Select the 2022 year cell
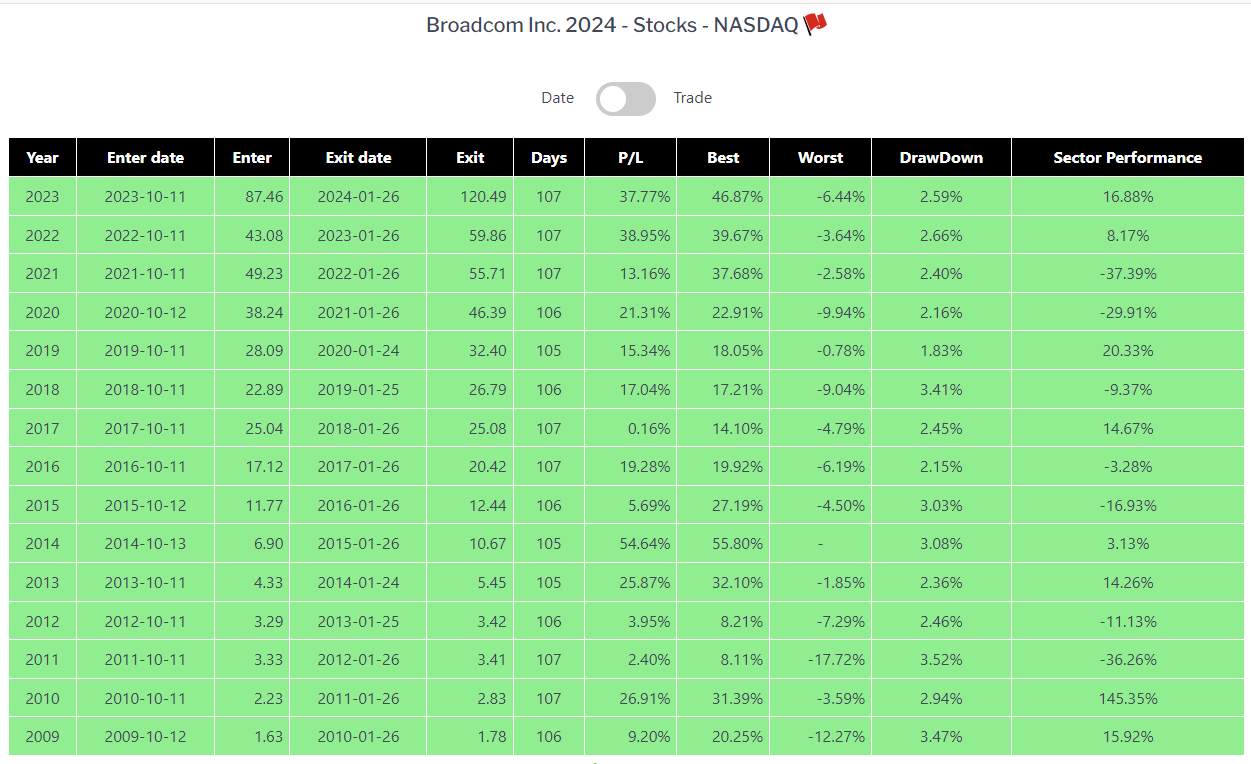Screen dimensions: 1251x764 click(43, 236)
